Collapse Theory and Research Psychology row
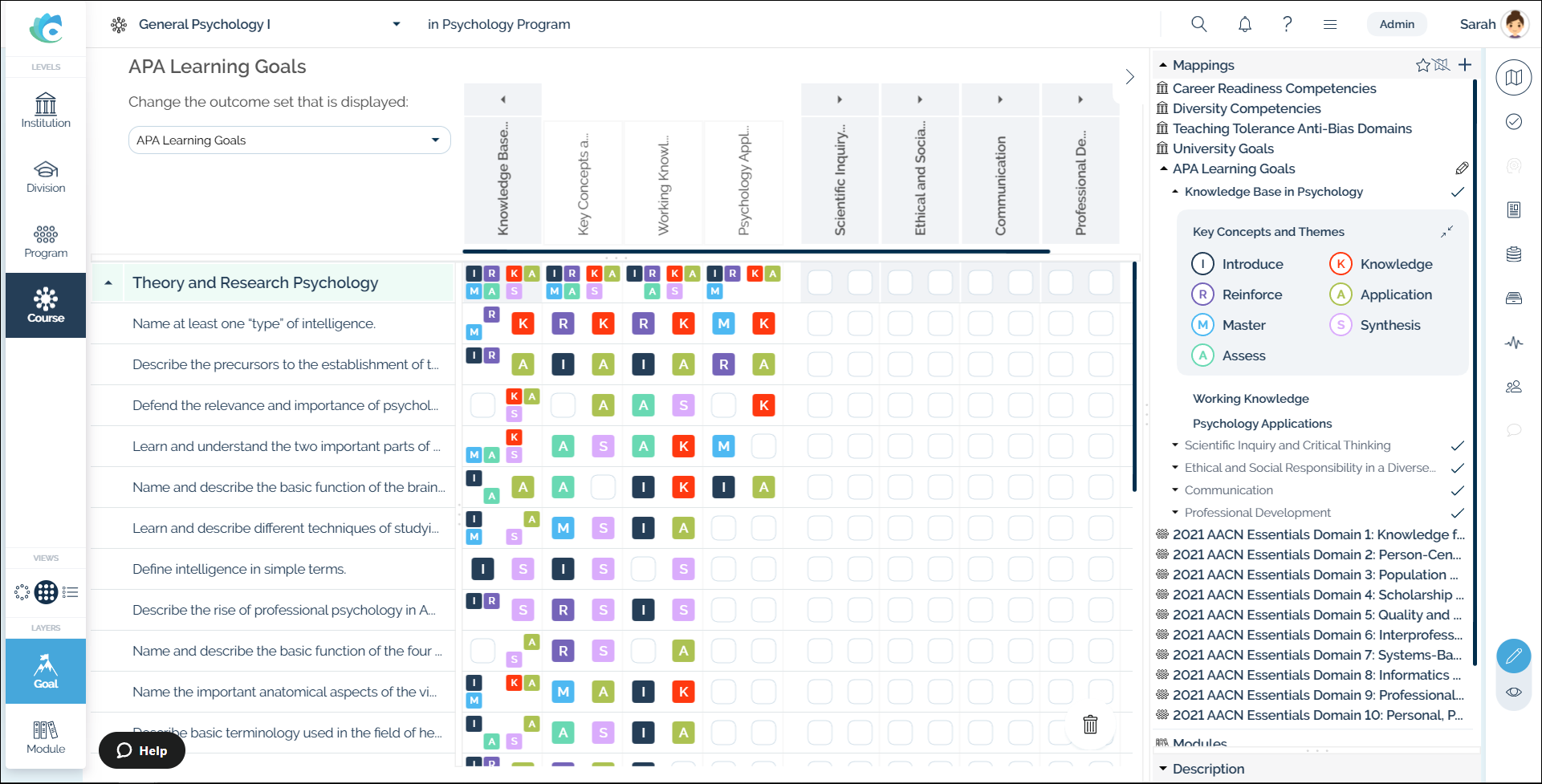 click(x=108, y=283)
